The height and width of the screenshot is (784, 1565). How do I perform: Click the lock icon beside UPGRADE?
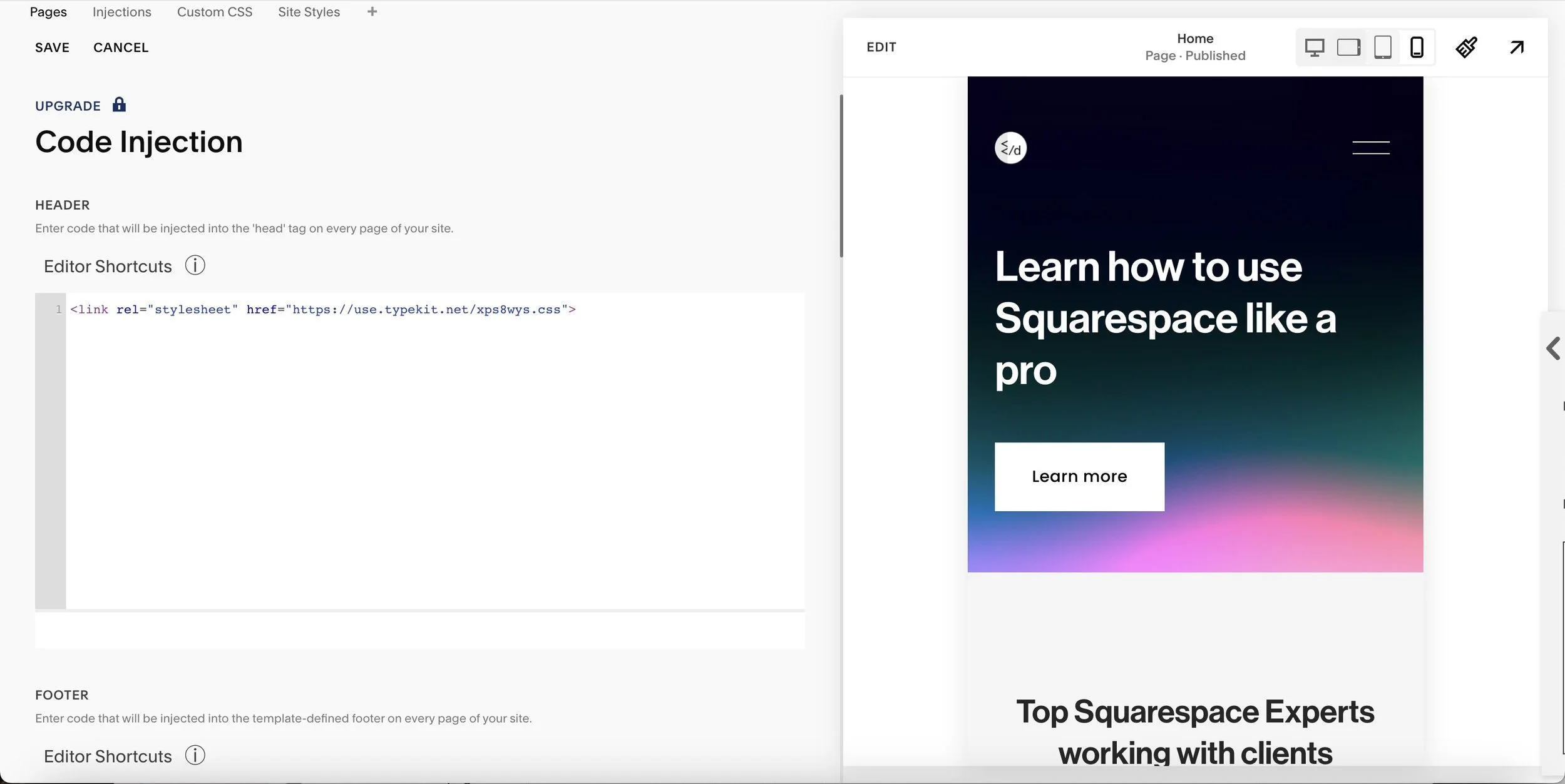[x=118, y=104]
